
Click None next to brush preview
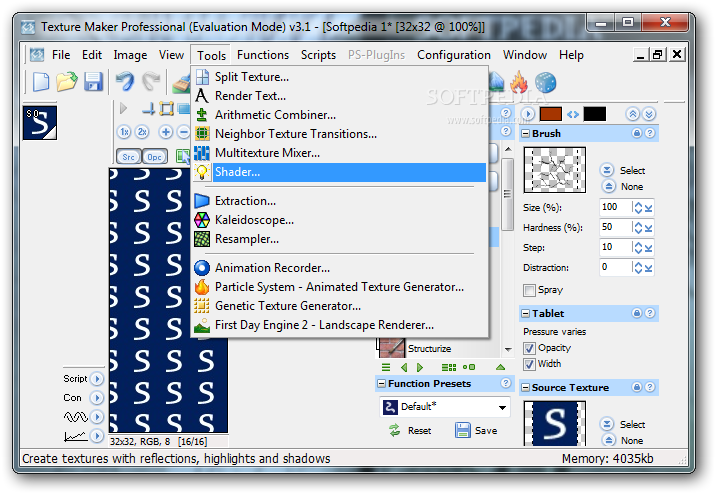click(x=621, y=186)
